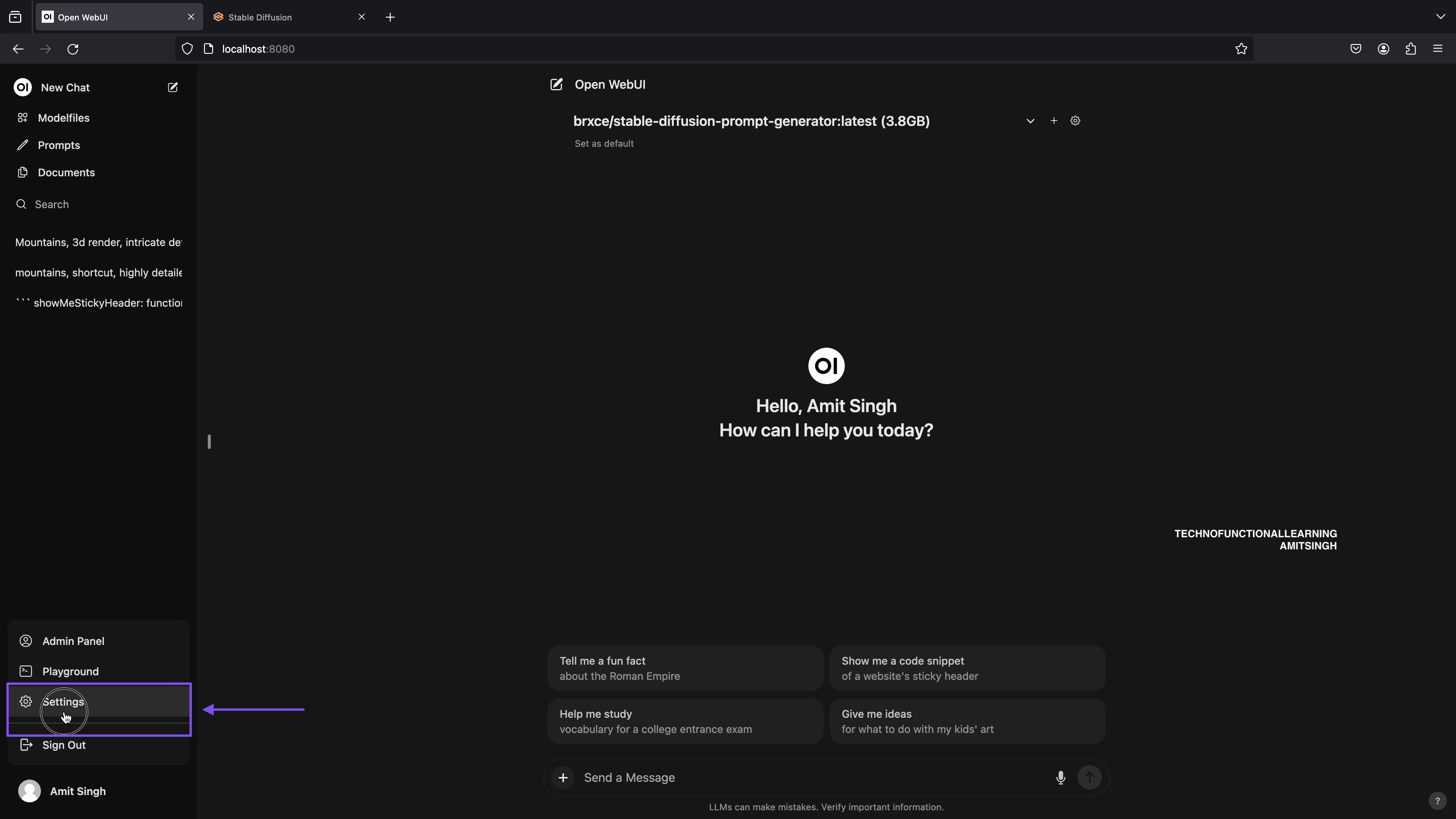Click the Set as default link

(x=604, y=144)
